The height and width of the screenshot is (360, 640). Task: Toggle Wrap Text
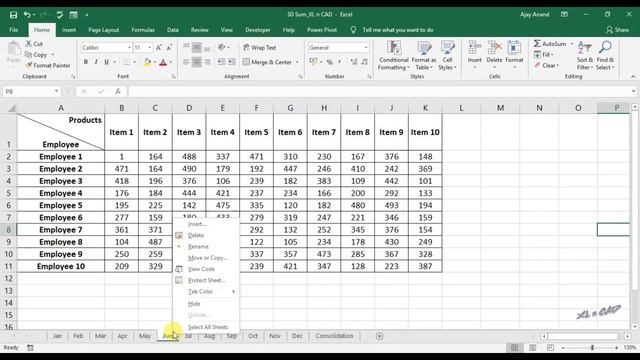(x=260, y=48)
